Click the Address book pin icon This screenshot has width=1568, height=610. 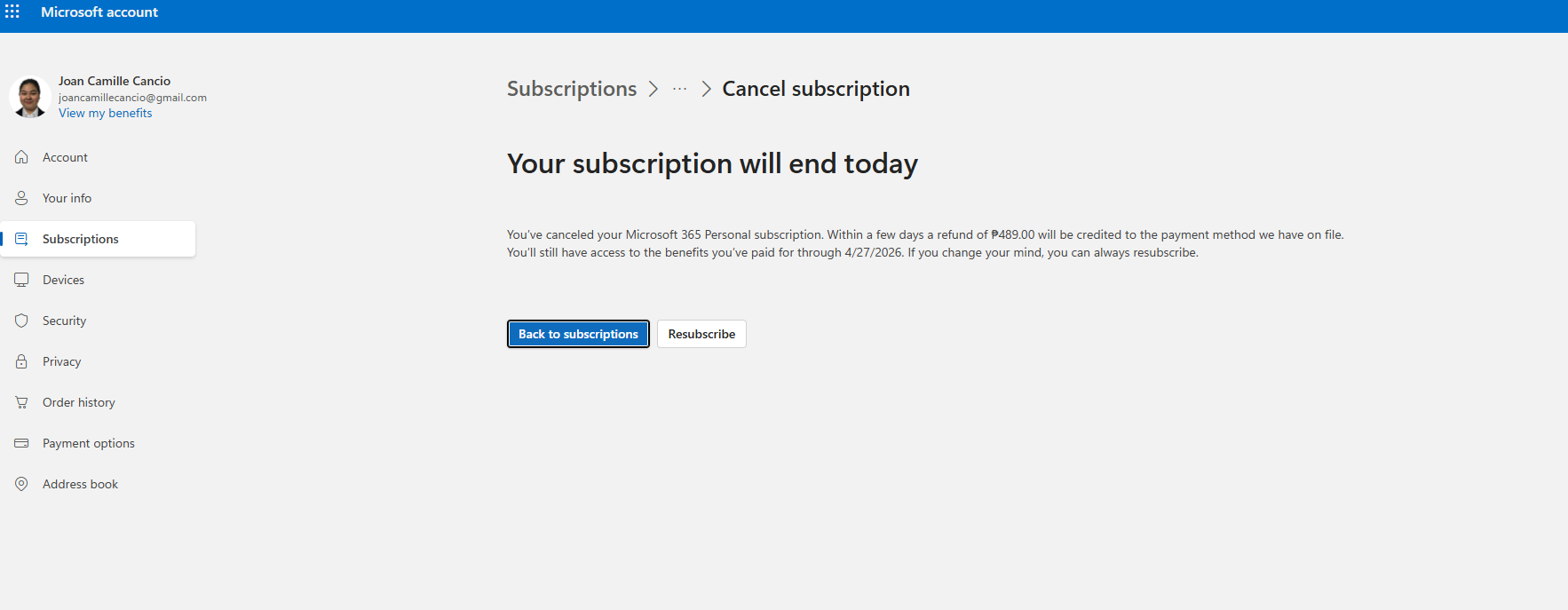[x=21, y=484]
